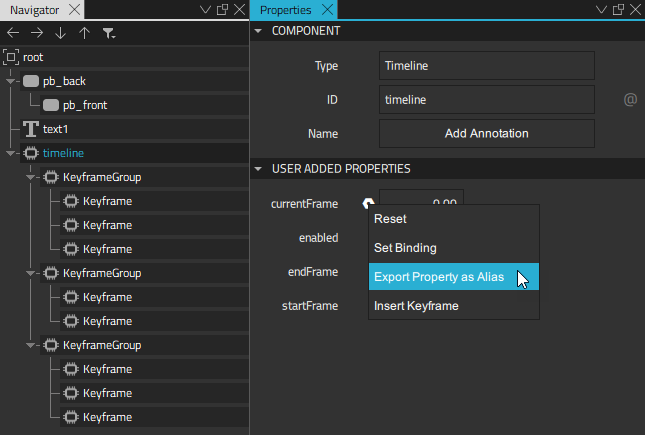Choose Insert Keyframe from the context menu
This screenshot has width=645, height=435.
(x=454, y=306)
